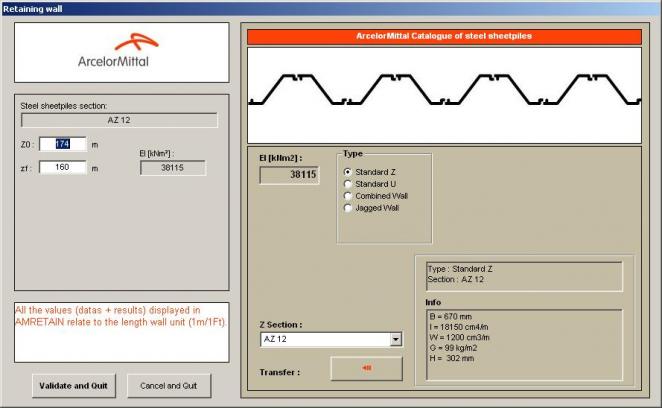The height and width of the screenshot is (408, 662).
Task: Open the Z Section dropdown list
Action: (x=396, y=340)
